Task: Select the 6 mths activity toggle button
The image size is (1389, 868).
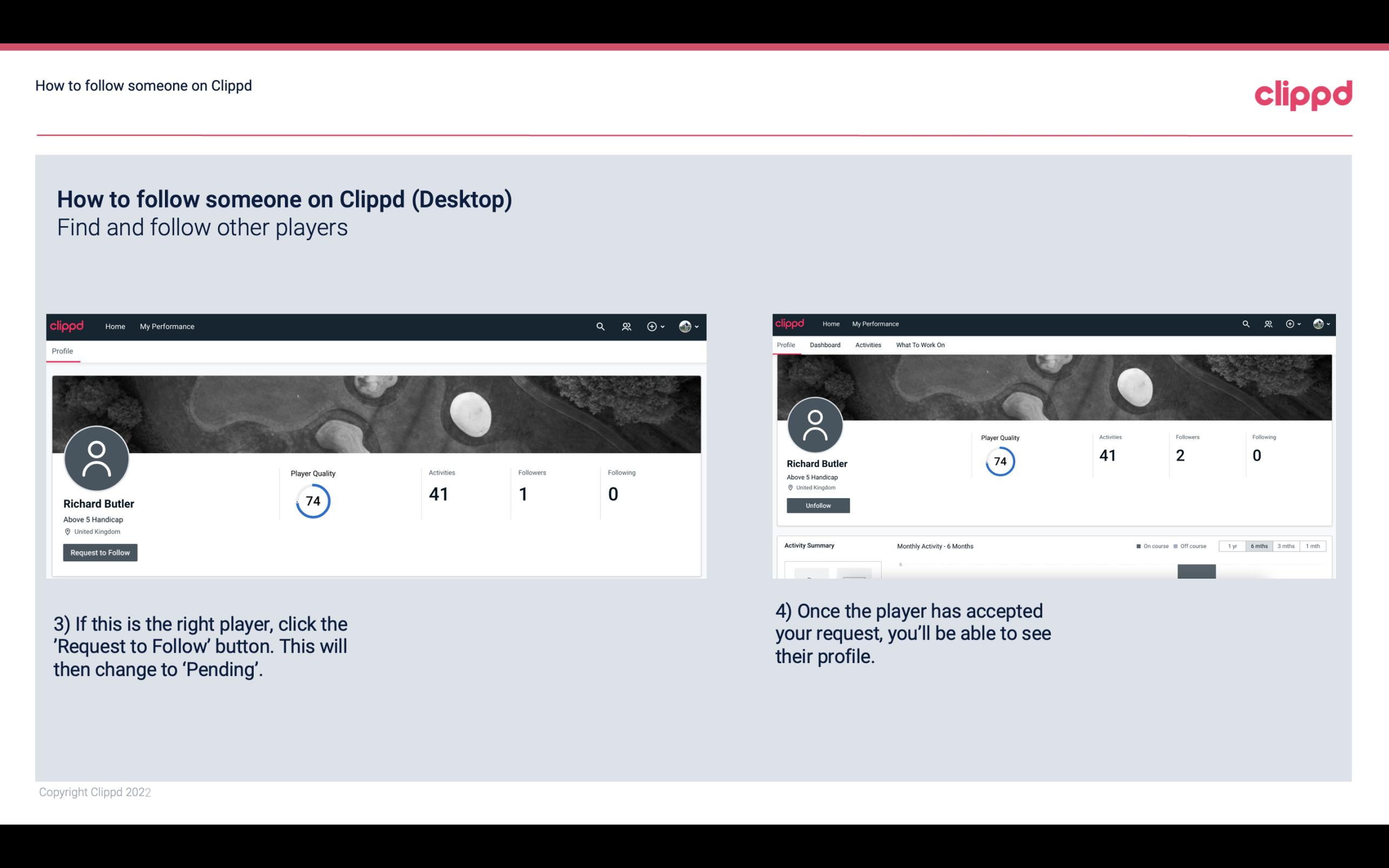Action: coord(1259,546)
